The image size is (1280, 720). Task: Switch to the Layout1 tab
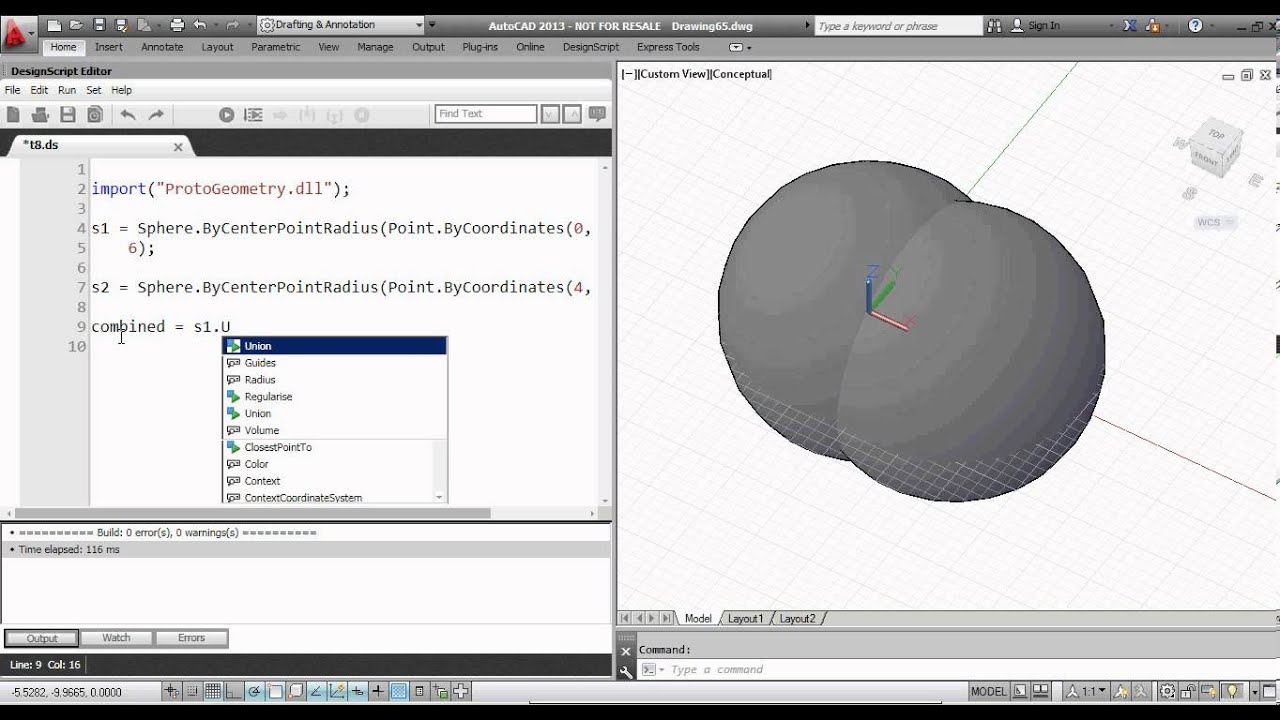click(x=745, y=619)
